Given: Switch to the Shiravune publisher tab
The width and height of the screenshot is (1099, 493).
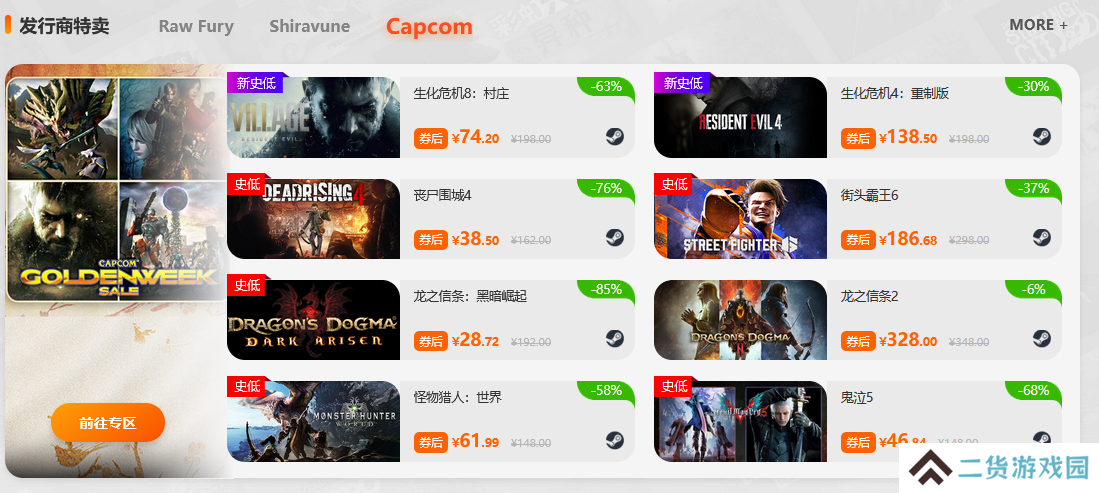Looking at the screenshot, I should [x=309, y=27].
